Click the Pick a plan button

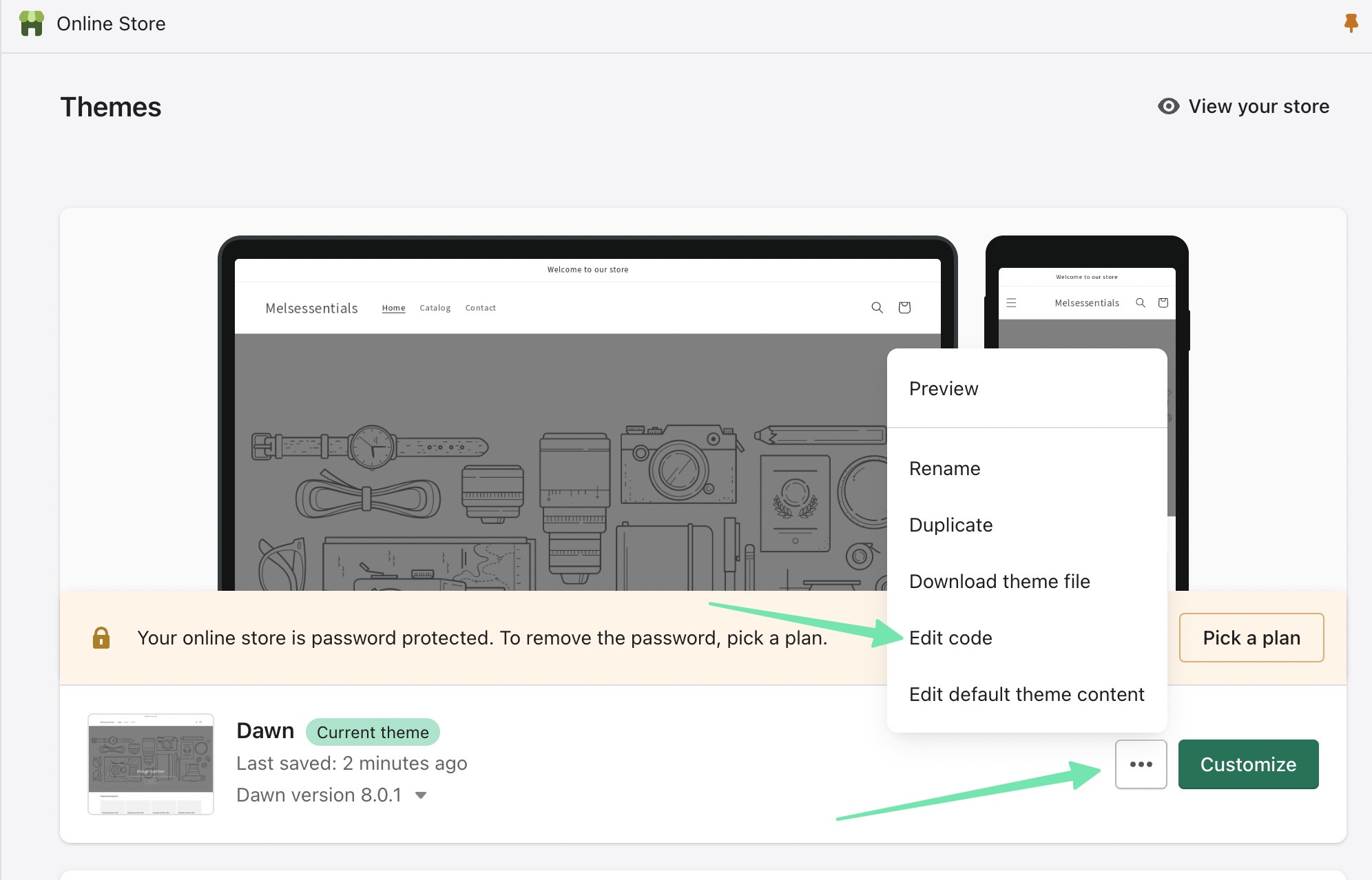(1251, 638)
